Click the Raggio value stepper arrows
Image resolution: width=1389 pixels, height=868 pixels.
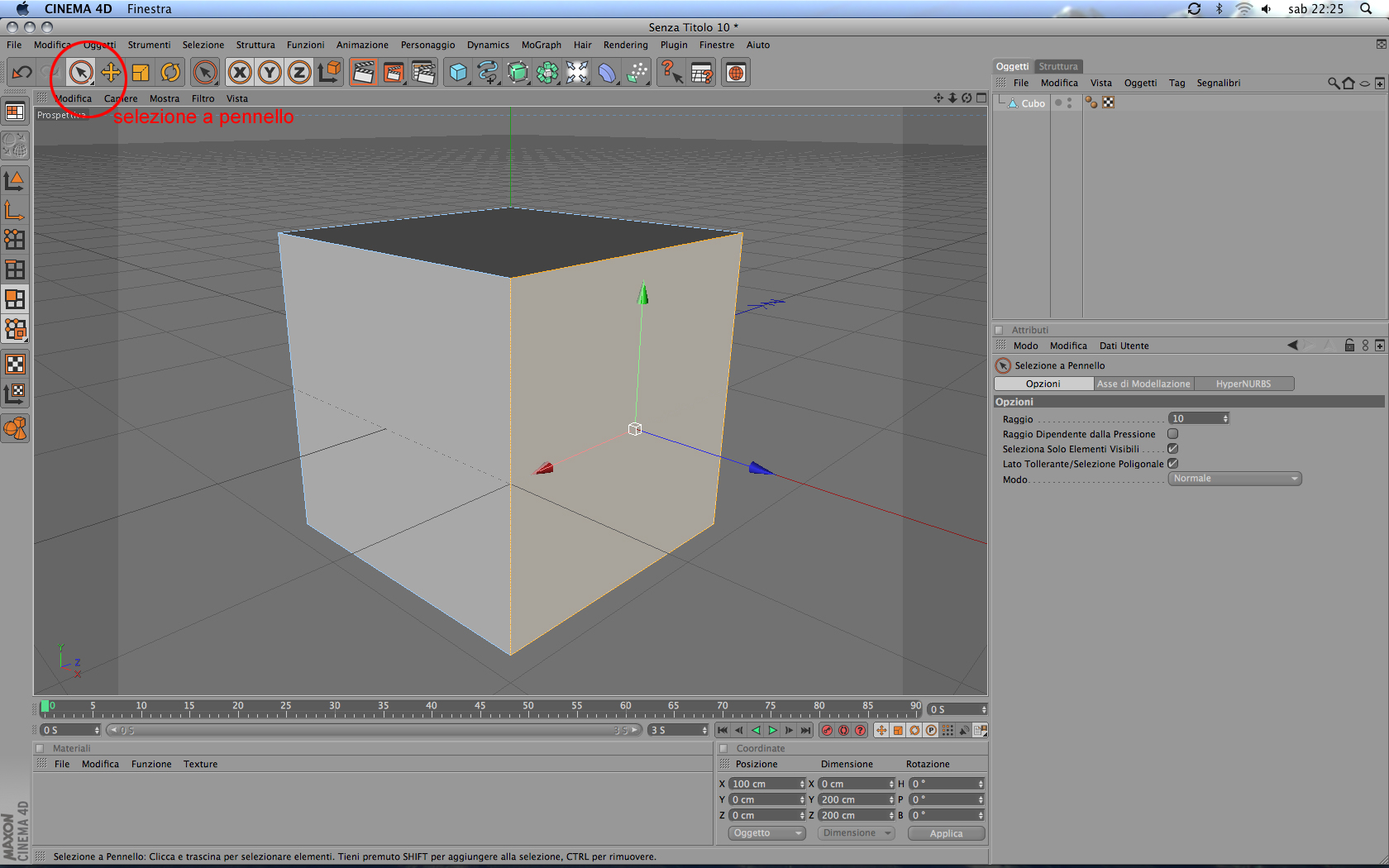(x=1225, y=418)
